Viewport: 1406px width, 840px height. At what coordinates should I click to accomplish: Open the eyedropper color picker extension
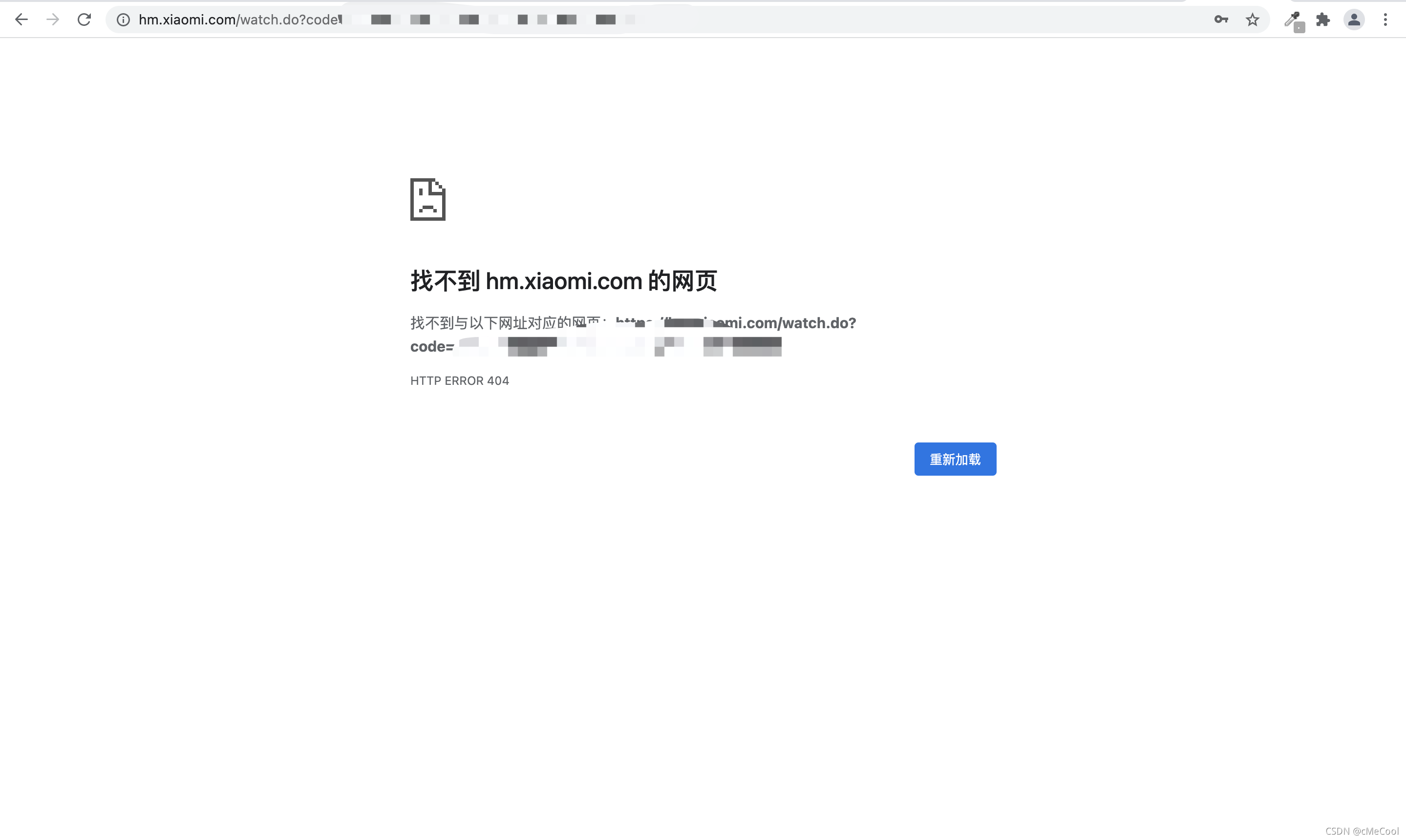tap(1293, 21)
